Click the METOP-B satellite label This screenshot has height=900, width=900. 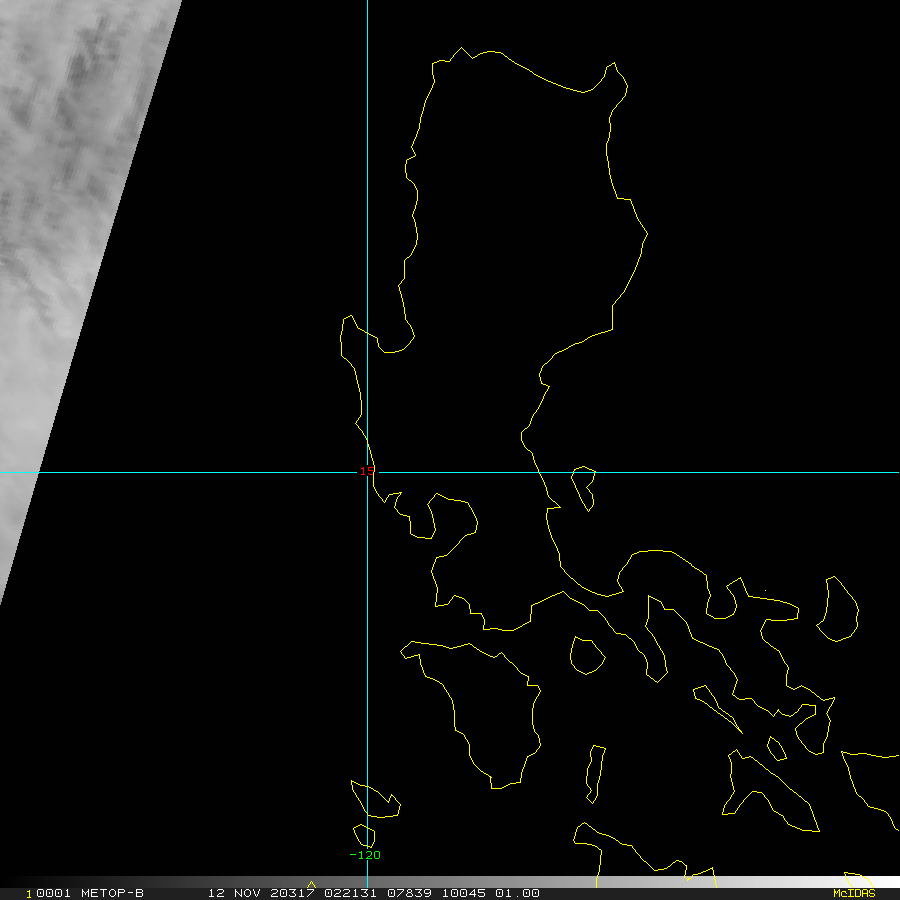pyautogui.click(x=111, y=893)
